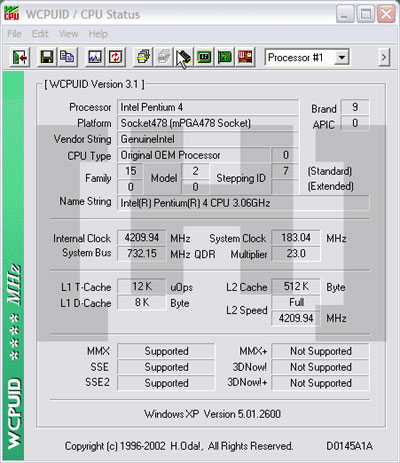The width and height of the screenshot is (400, 463).
Task: Click the System Bus value 732.15
Action: pyautogui.click(x=142, y=254)
